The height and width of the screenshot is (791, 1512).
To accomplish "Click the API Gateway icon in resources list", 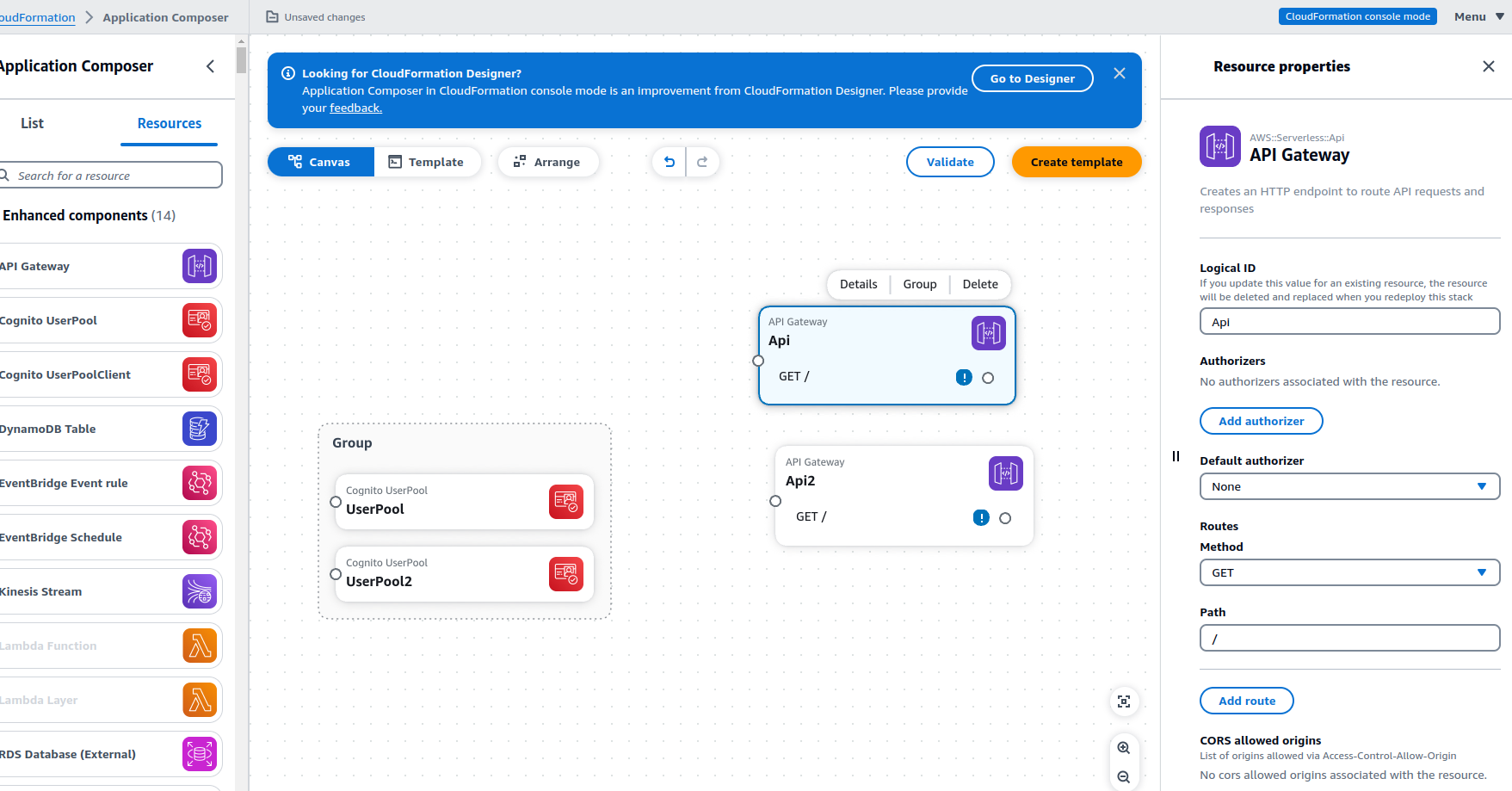I will pos(200,266).
